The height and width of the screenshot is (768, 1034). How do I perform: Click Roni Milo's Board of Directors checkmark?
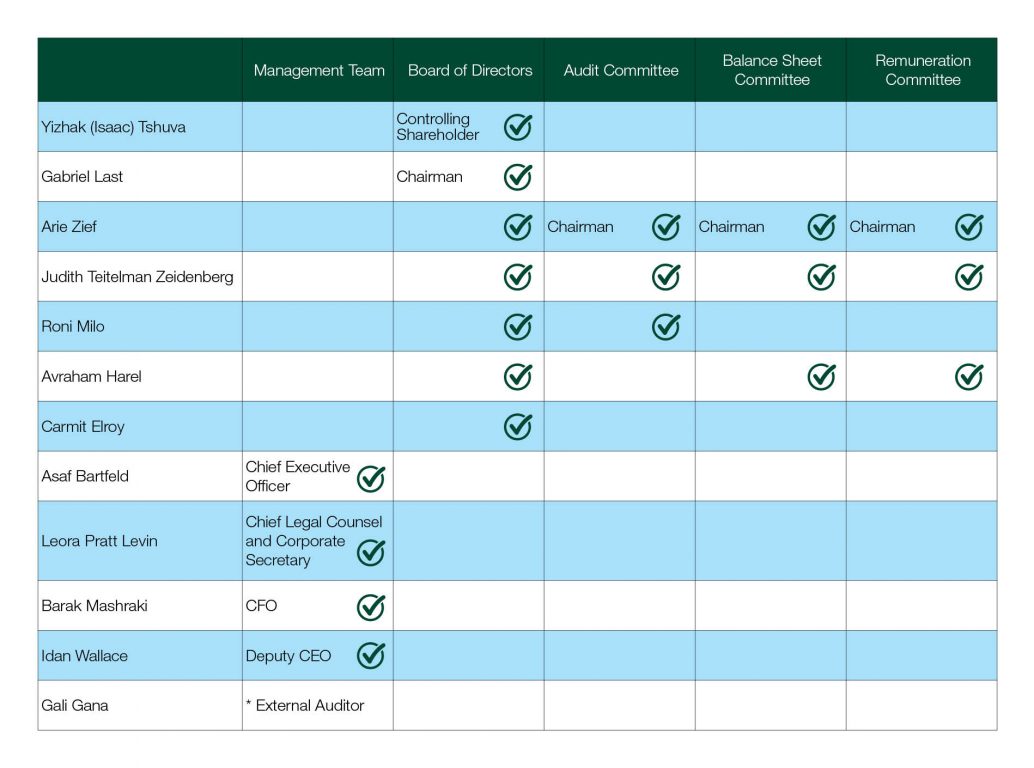(518, 326)
